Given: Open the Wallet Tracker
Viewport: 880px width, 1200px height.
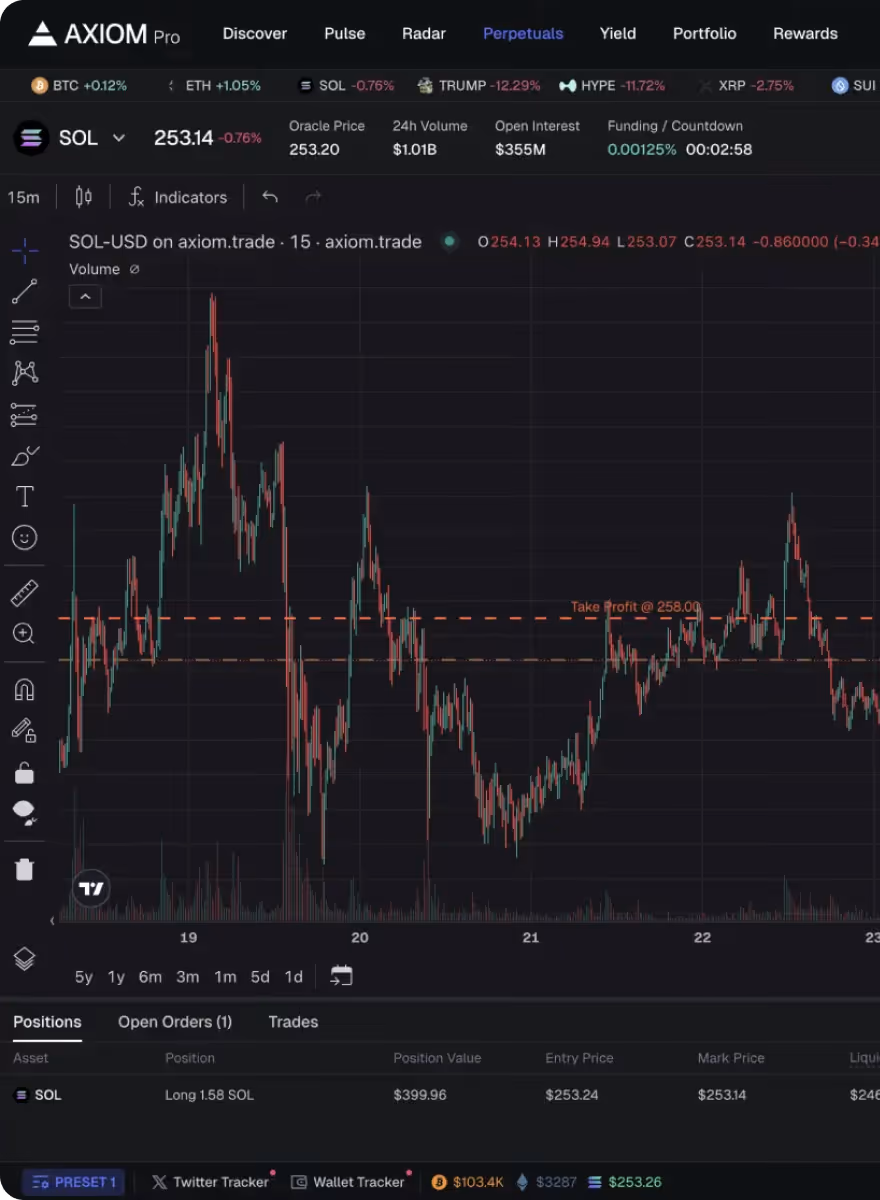Looking at the screenshot, I should click(x=349, y=1182).
